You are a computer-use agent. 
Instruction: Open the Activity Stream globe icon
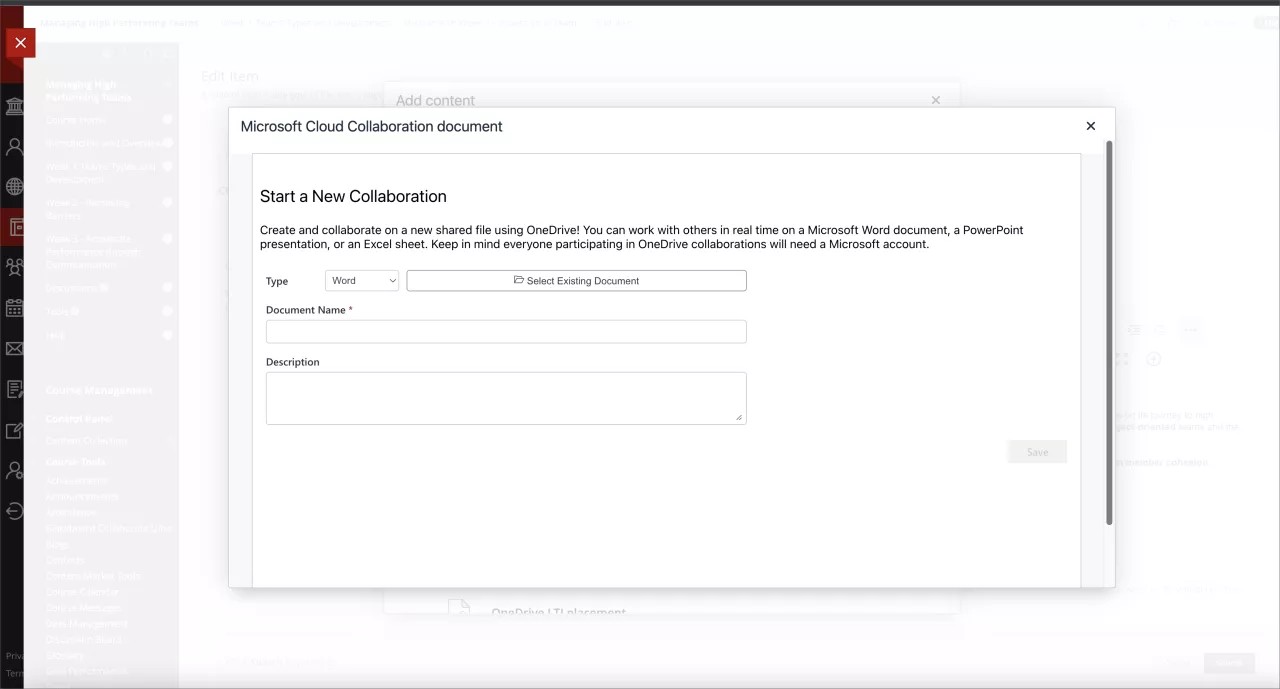coord(14,187)
